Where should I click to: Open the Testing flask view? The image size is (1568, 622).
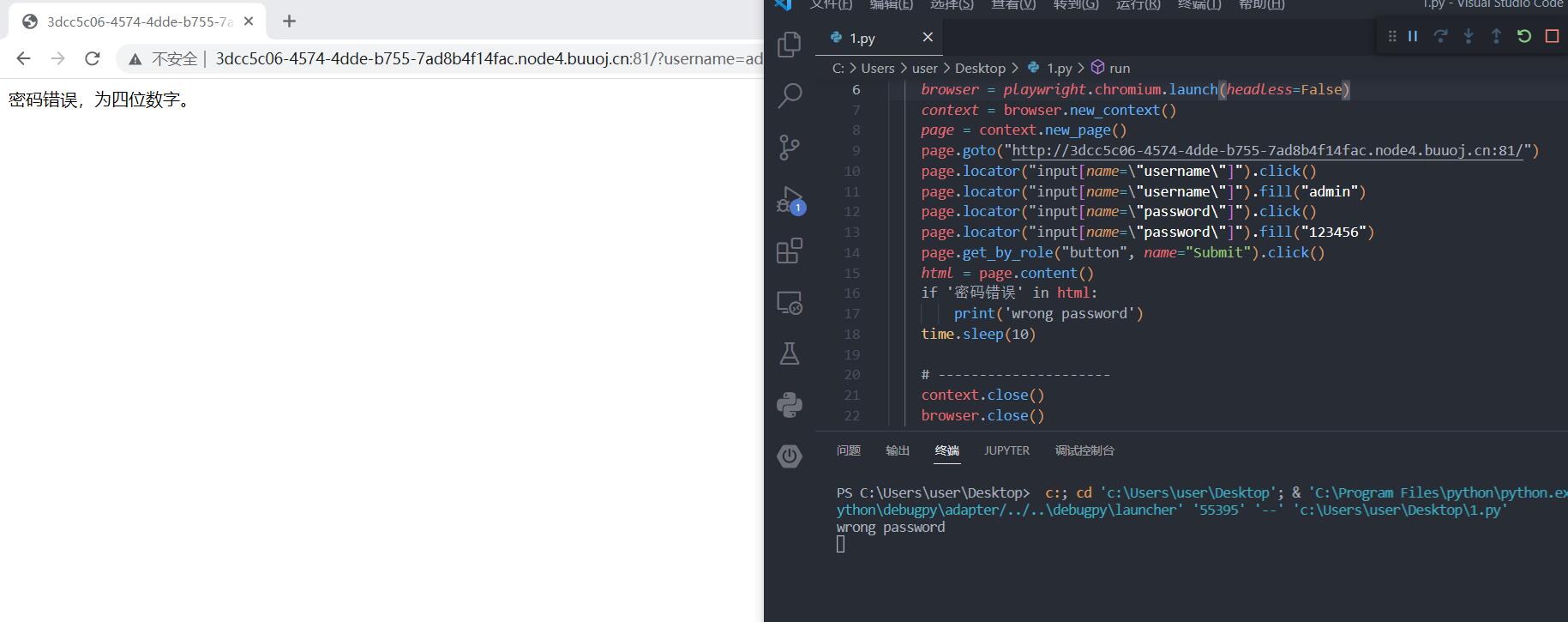[x=789, y=353]
